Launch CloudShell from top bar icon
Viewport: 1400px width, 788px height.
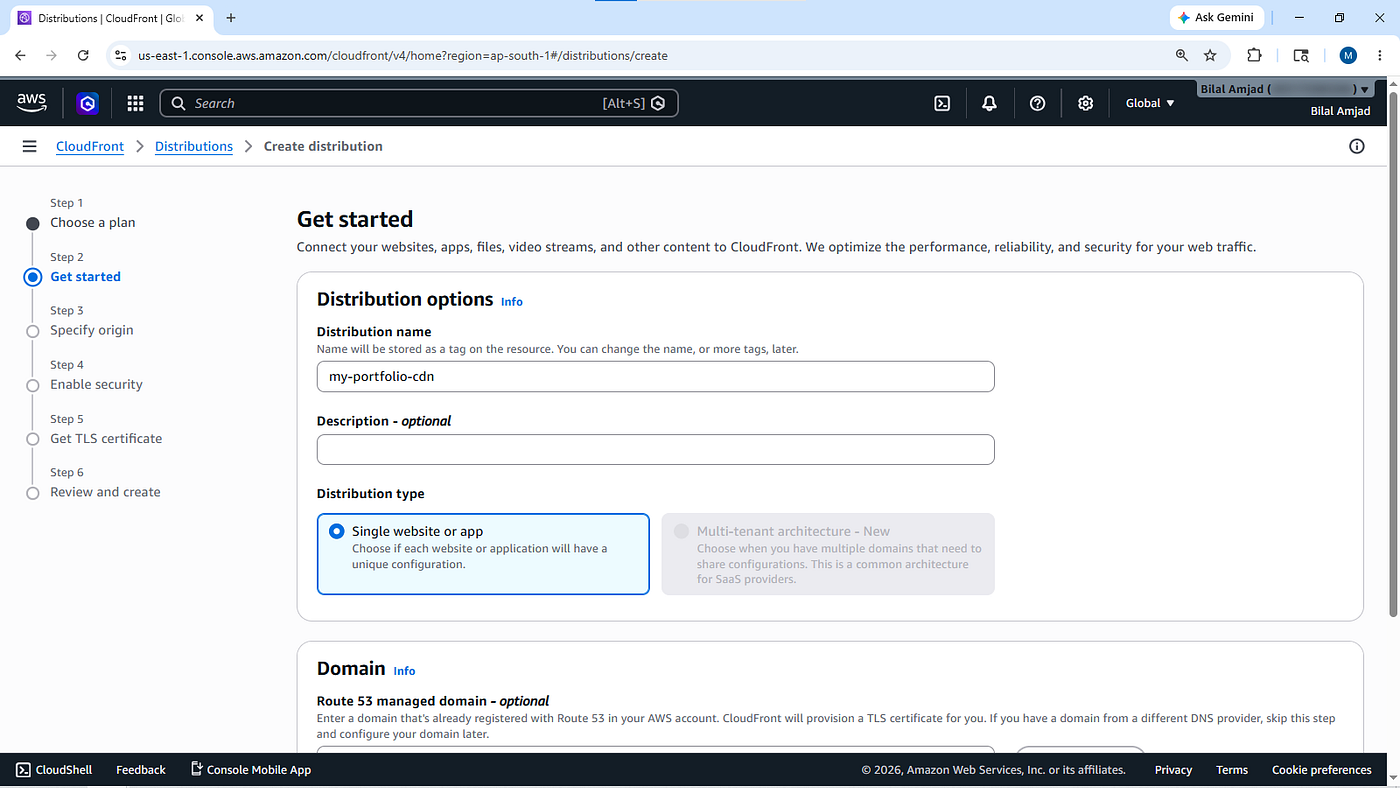(x=942, y=103)
